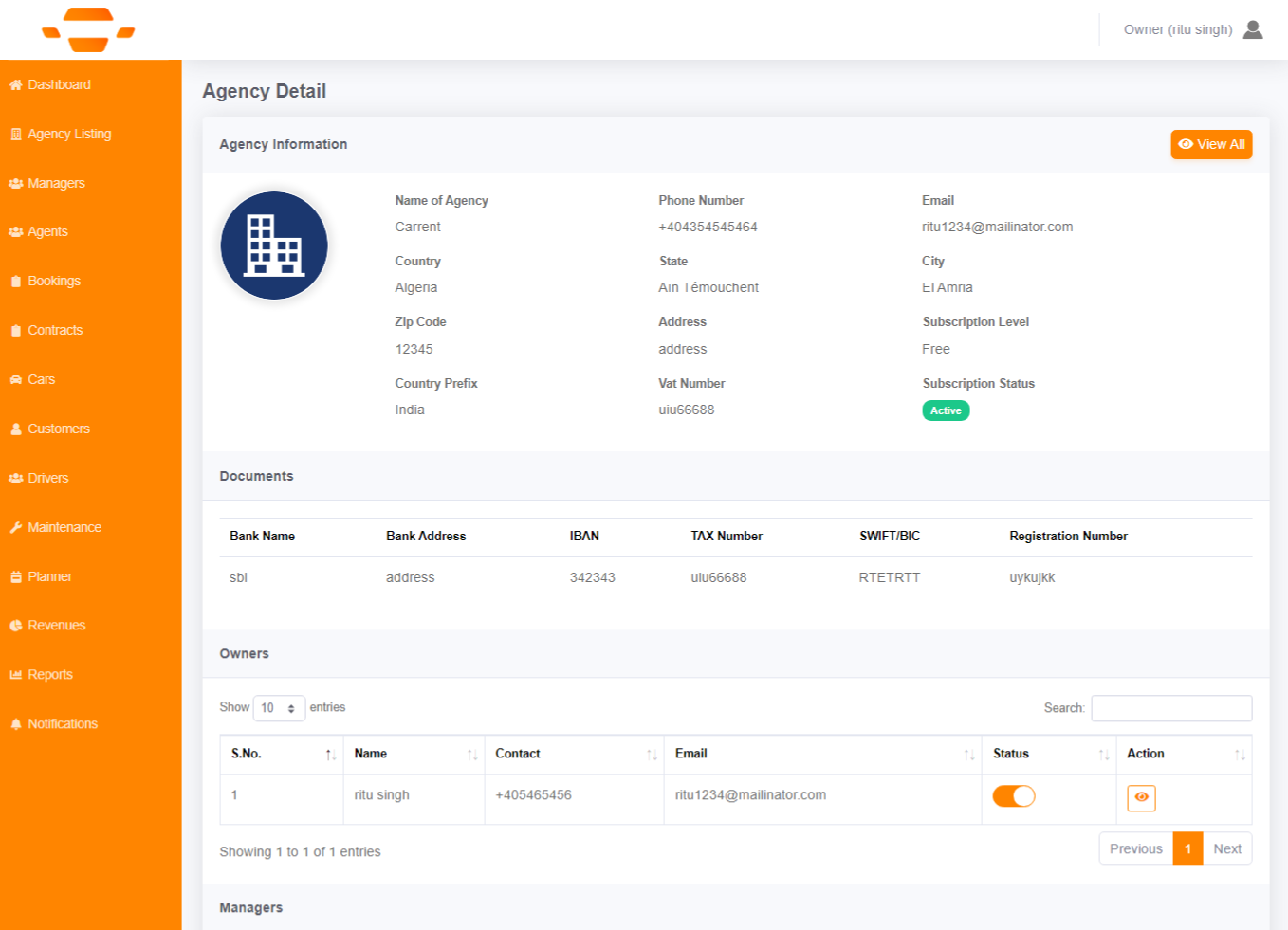
Task: Go to Agency Listing in sidebar
Action: coord(68,134)
